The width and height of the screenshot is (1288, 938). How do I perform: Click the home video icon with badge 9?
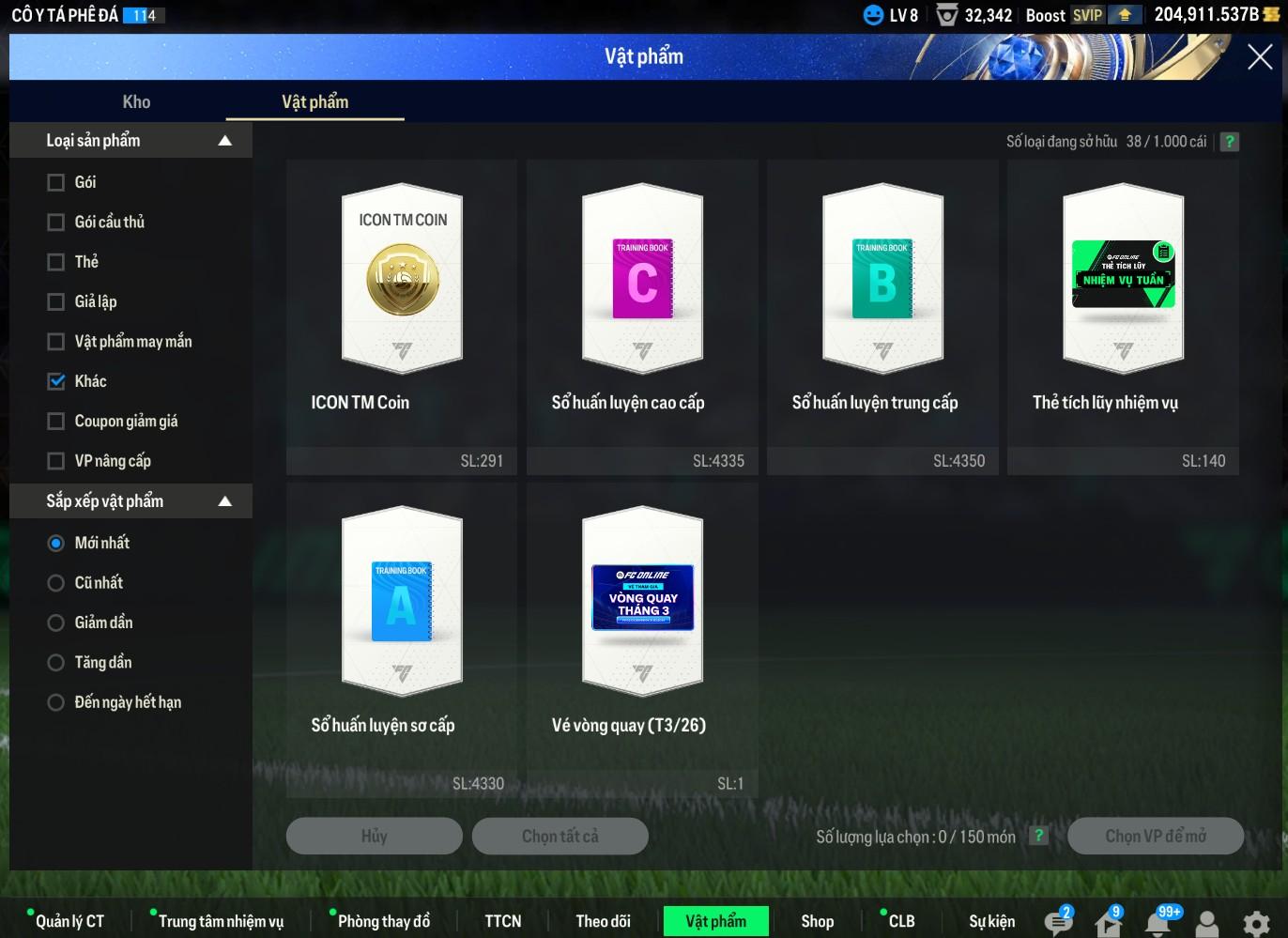coord(1108,922)
